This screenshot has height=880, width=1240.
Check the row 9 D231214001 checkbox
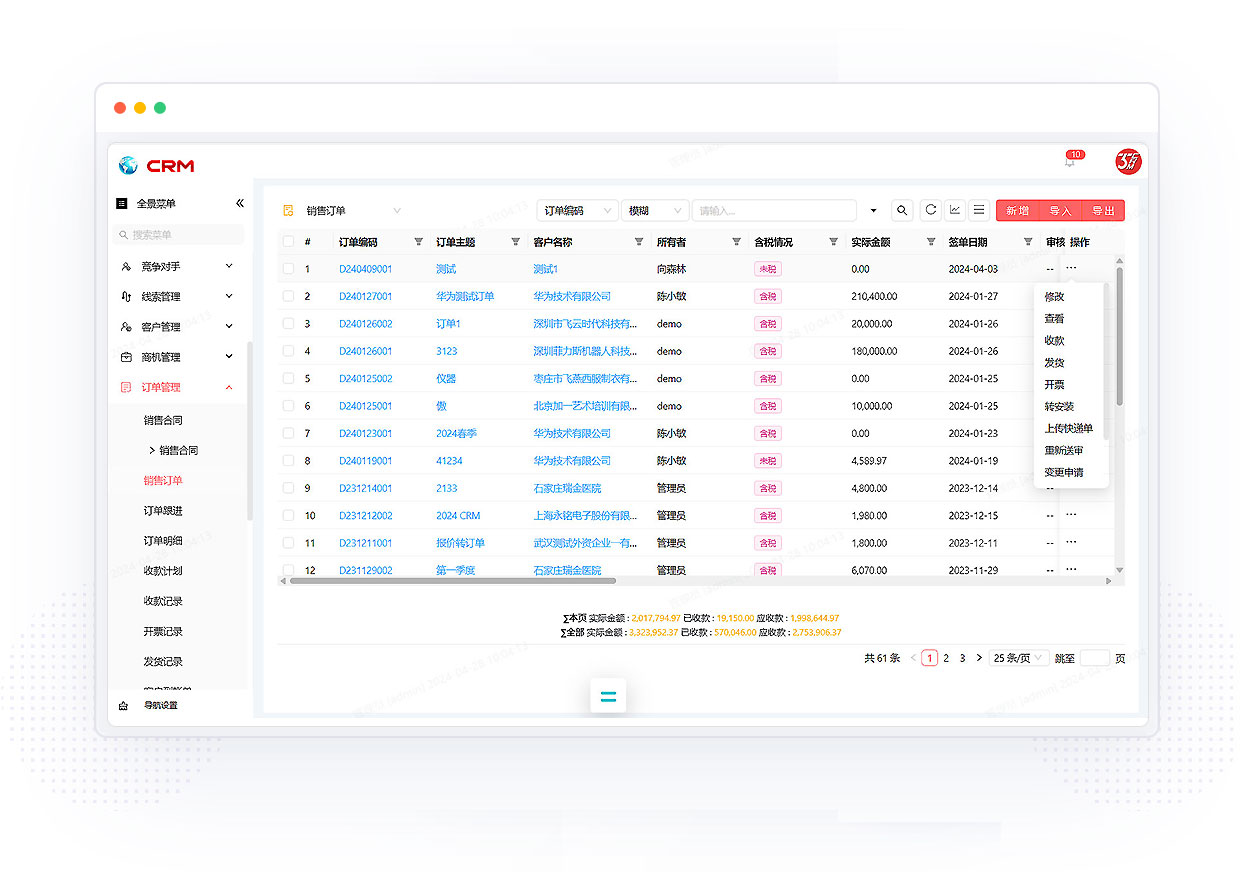pos(289,488)
